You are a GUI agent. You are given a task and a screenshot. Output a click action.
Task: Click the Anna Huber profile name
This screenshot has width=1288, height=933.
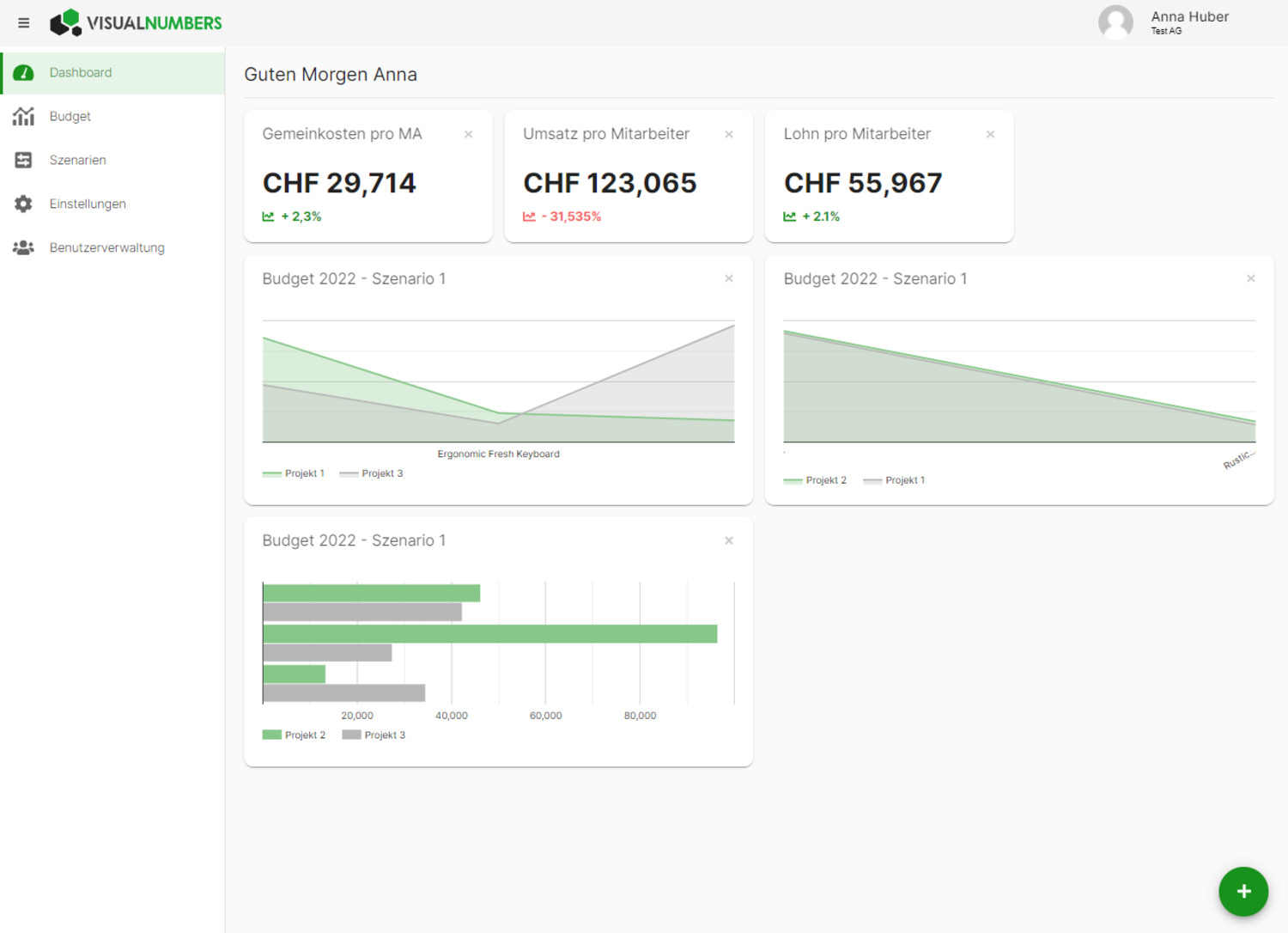pyautogui.click(x=1190, y=16)
